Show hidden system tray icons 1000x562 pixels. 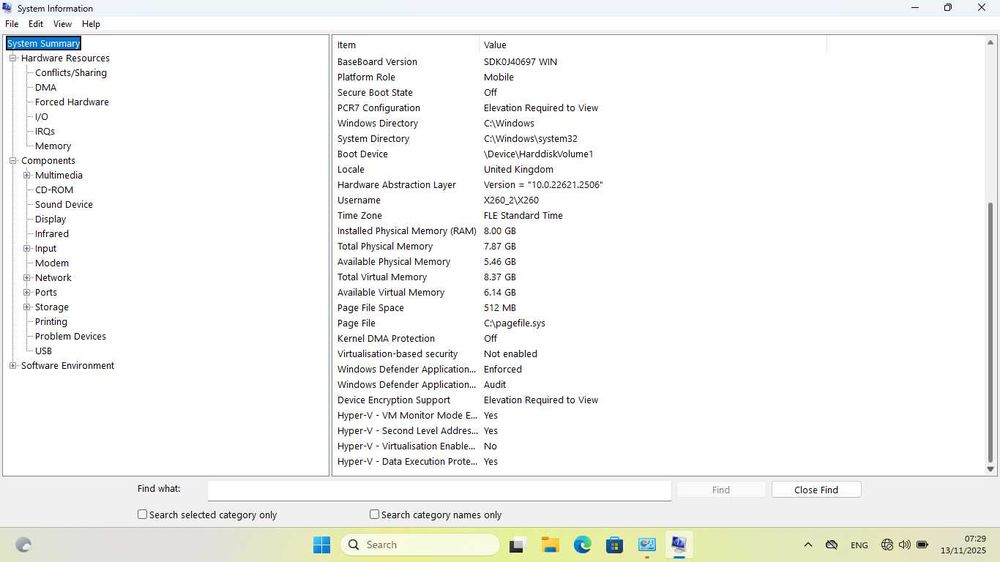click(x=808, y=545)
